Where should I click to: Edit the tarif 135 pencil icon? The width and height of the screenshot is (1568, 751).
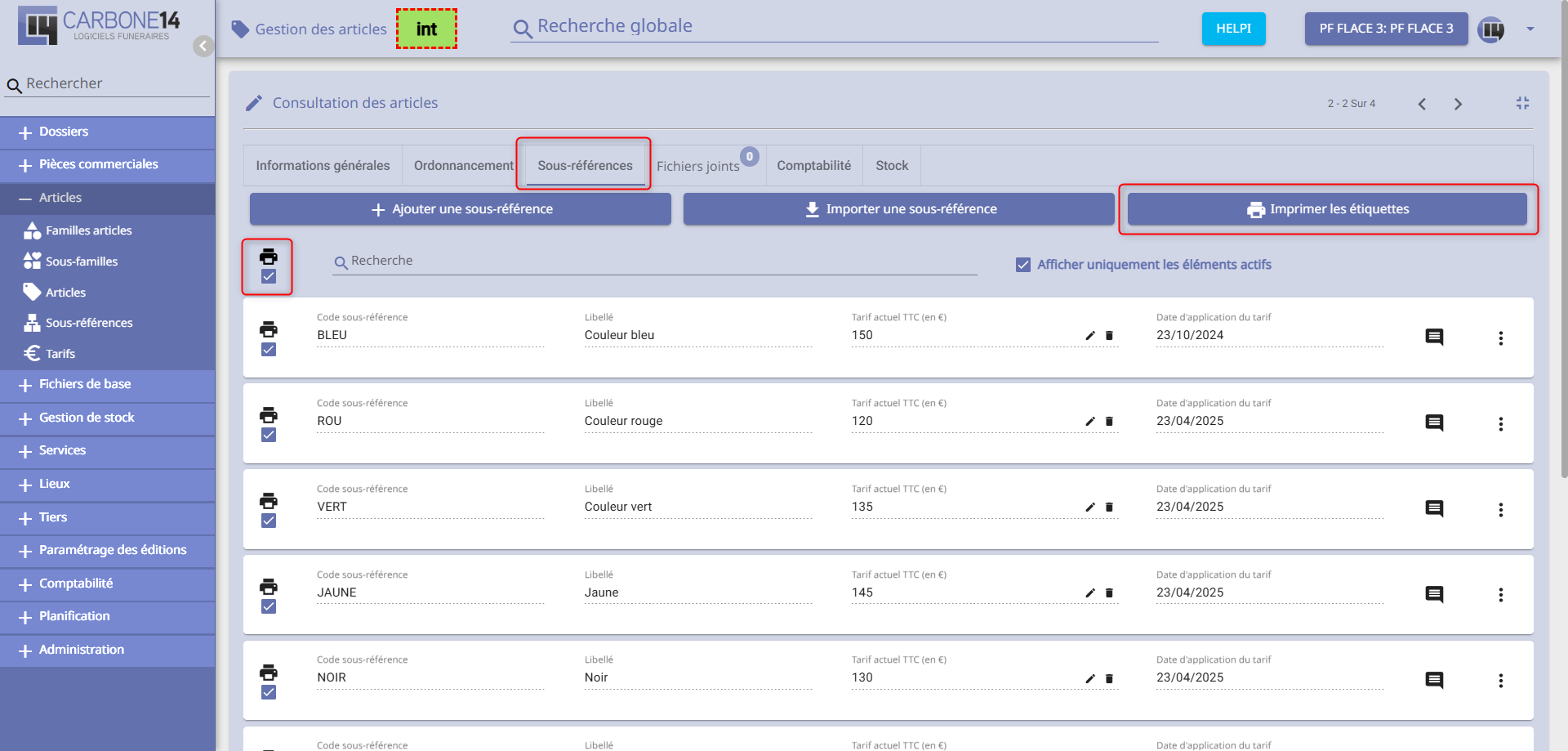(1089, 507)
